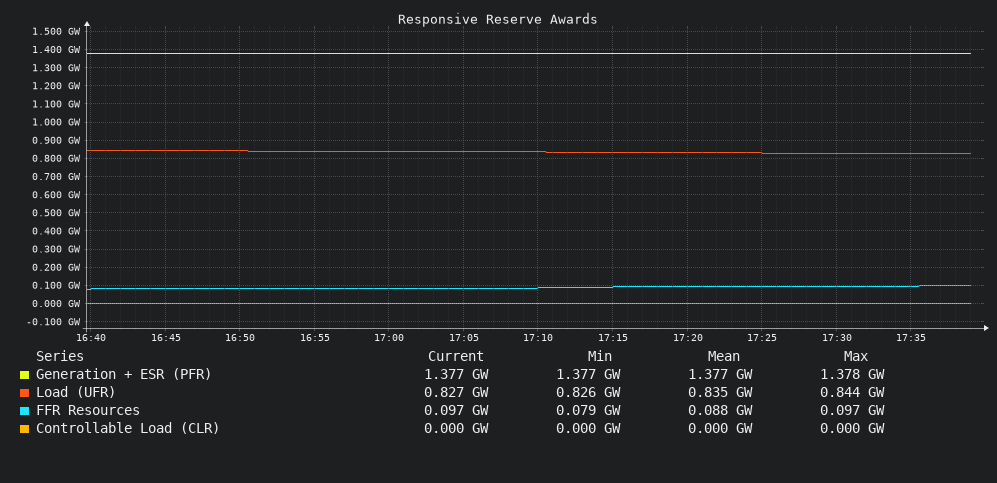Click Load (UFR) mean value 0.835 GW
The height and width of the screenshot is (483, 997).
720,393
